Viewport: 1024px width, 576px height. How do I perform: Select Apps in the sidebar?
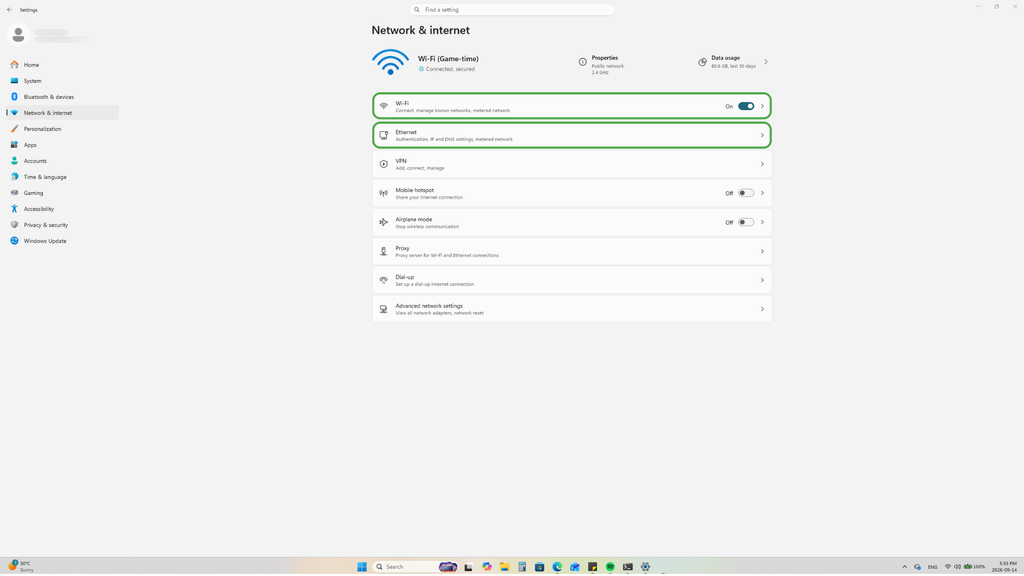coord(62,145)
